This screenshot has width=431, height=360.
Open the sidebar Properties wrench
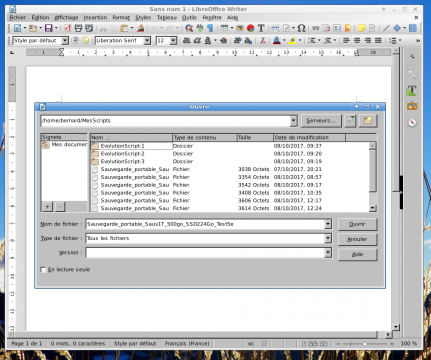[412, 74]
